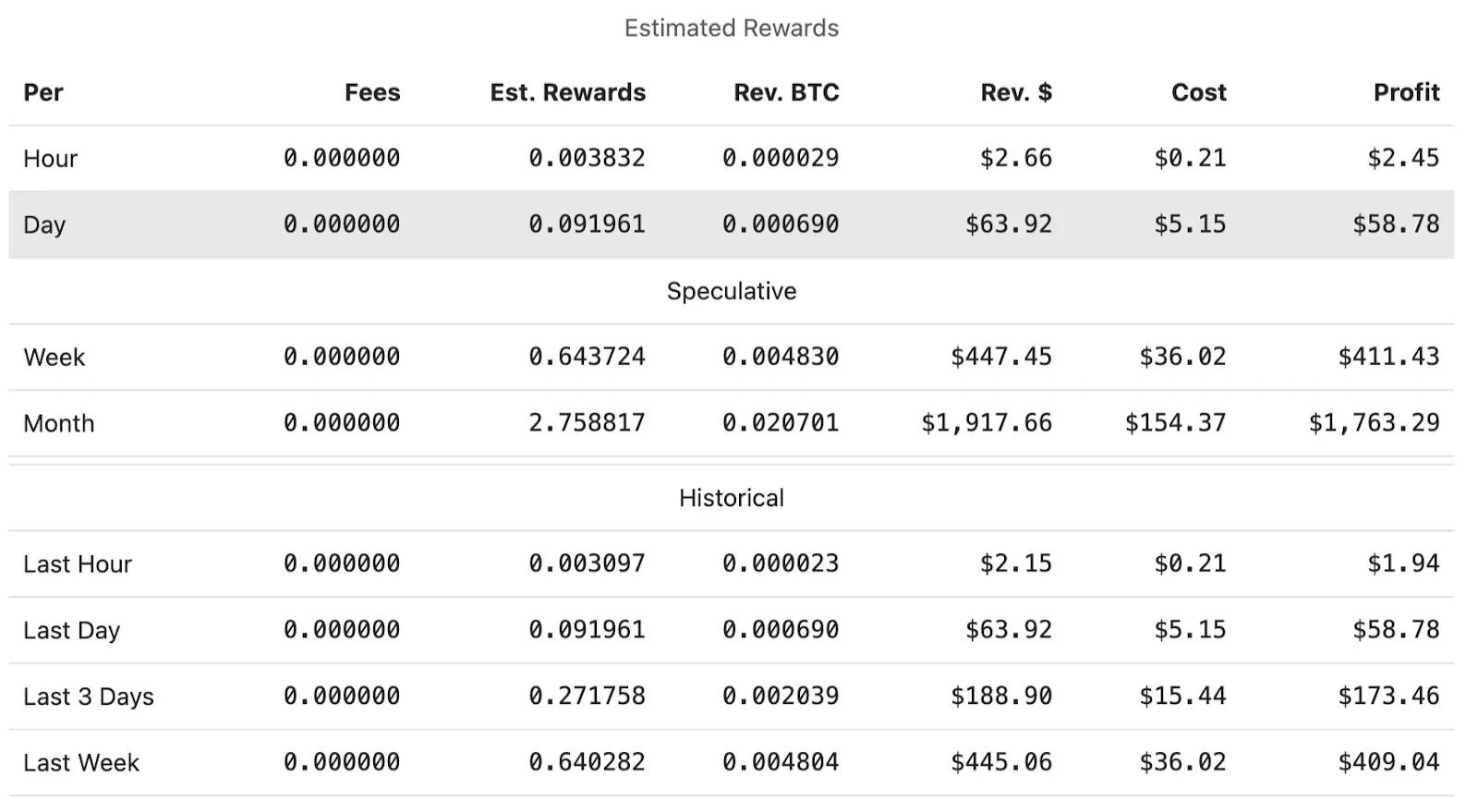Select the Hour row label

(x=50, y=159)
